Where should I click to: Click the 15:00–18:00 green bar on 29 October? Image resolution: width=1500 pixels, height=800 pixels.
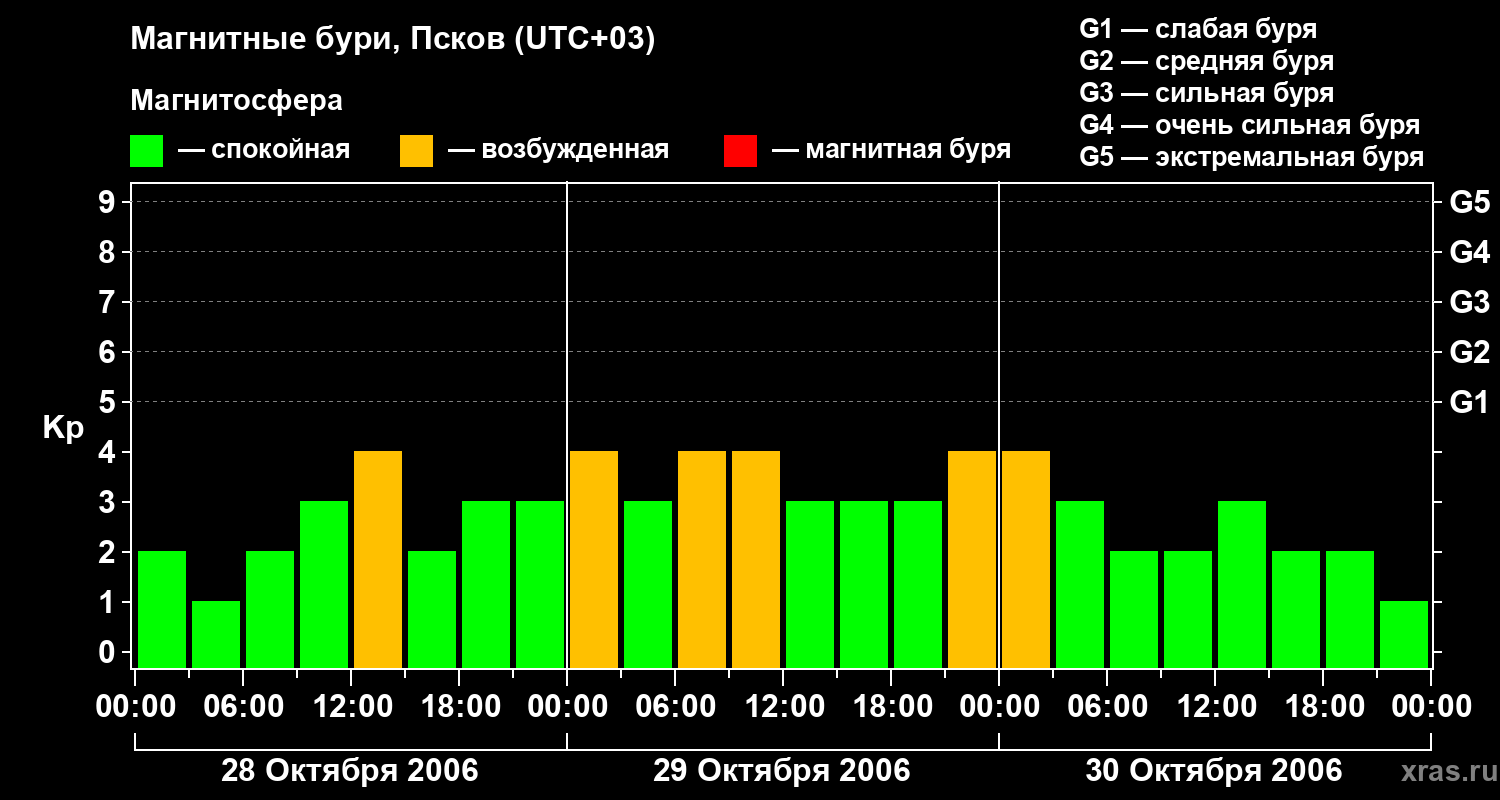(864, 584)
